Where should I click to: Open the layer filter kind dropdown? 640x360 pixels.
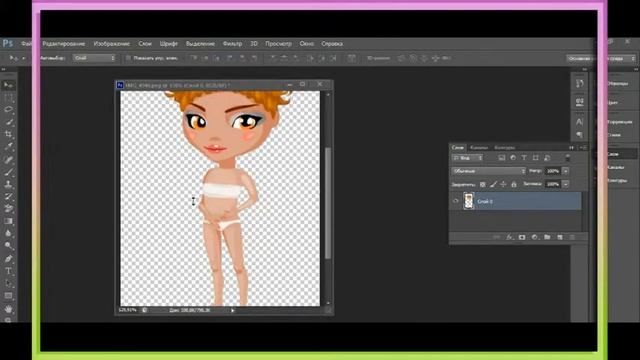(467, 158)
